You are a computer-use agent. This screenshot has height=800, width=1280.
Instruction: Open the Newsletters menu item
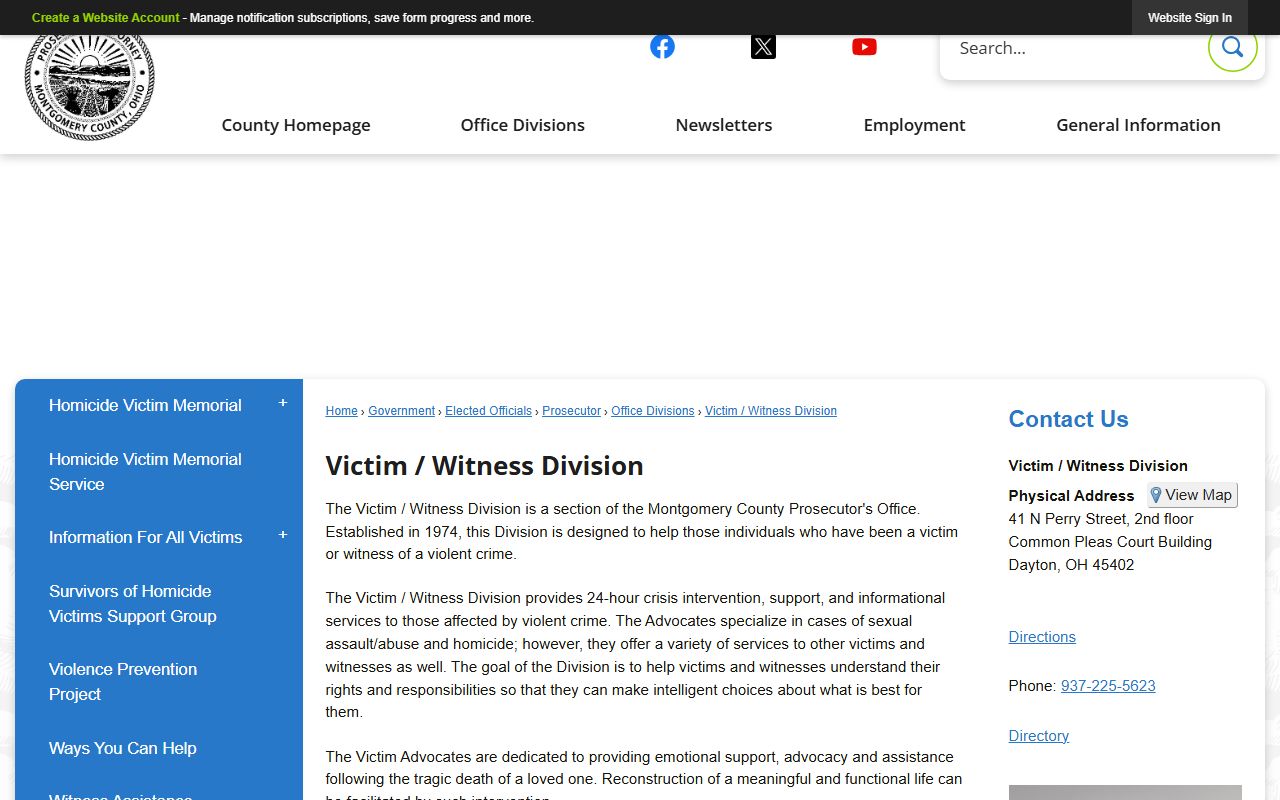(724, 125)
